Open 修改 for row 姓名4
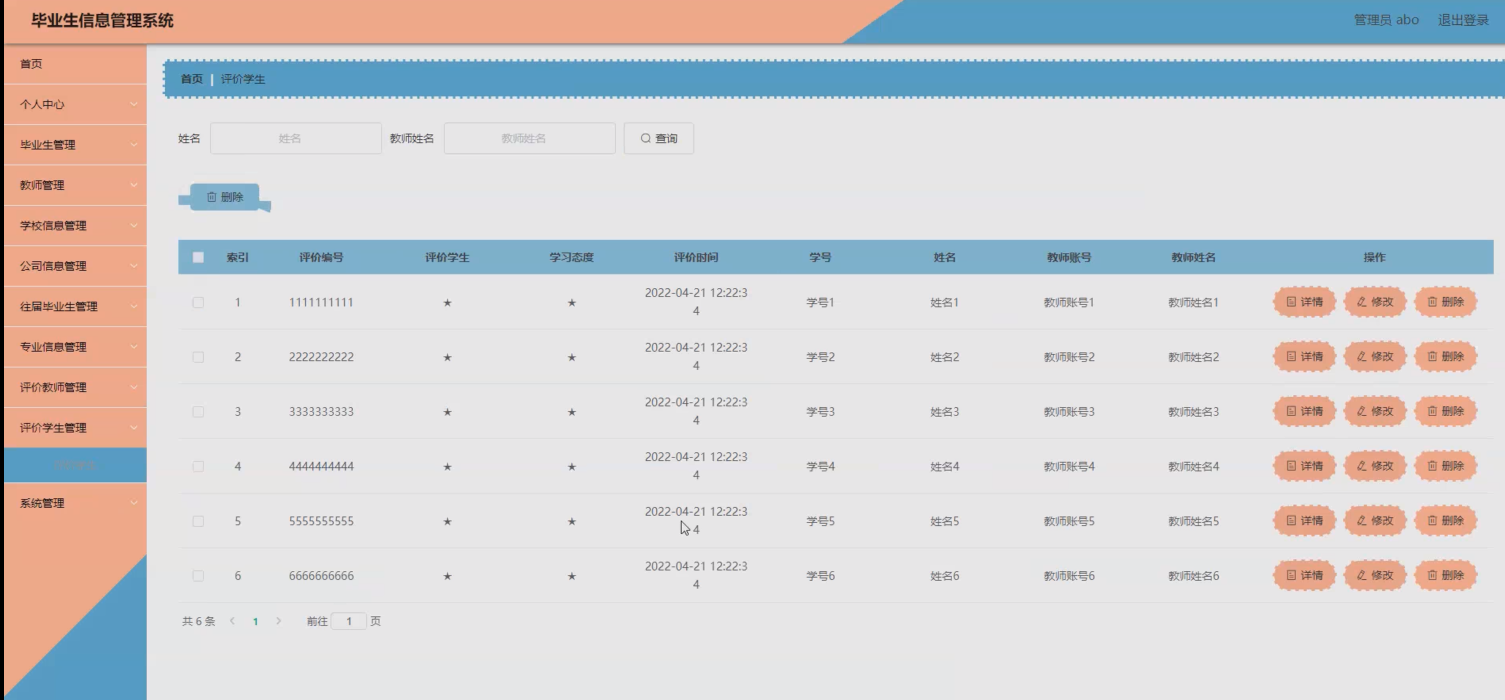The image size is (1505, 700). (1375, 466)
